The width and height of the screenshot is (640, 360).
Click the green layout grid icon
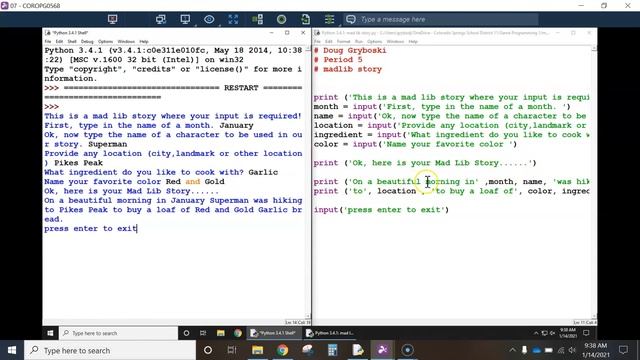coord(258,19)
